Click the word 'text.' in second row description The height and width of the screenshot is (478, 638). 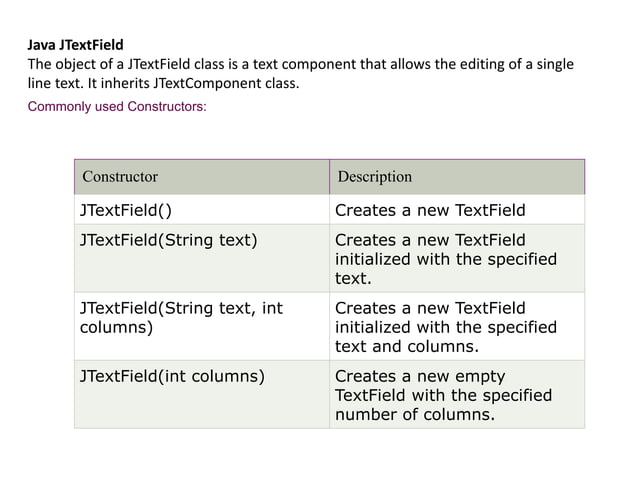353,278
